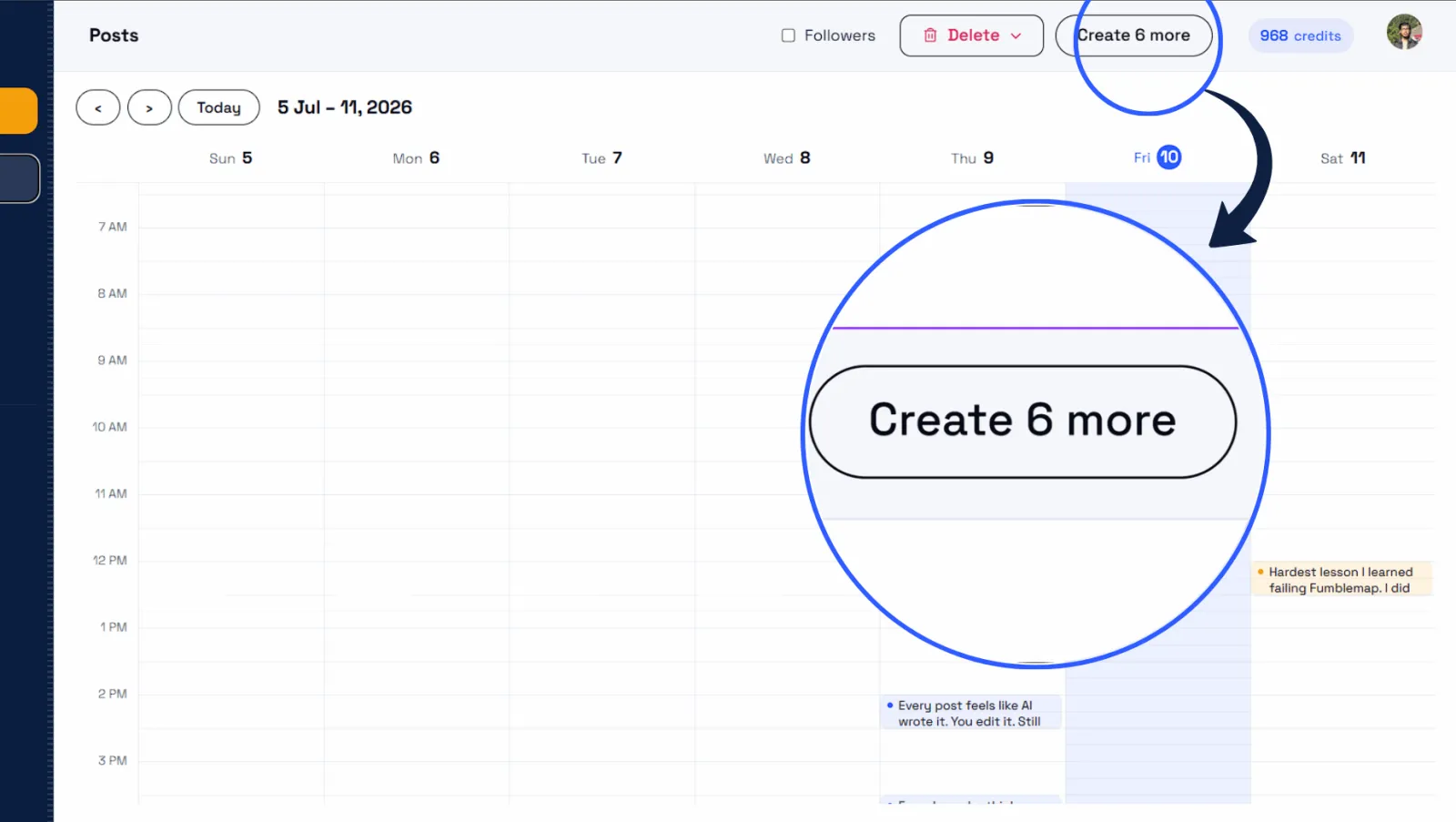Image resolution: width=1456 pixels, height=822 pixels.
Task: Tick the Followers checkbox
Action: click(x=788, y=36)
